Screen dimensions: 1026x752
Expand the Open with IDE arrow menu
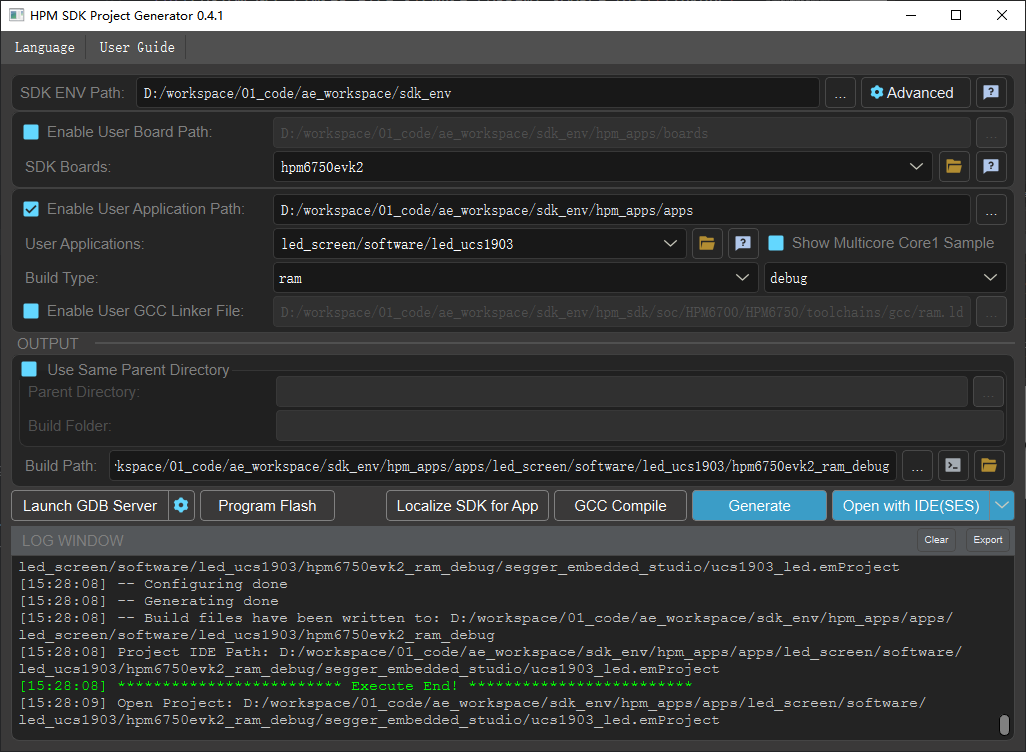coord(1002,505)
